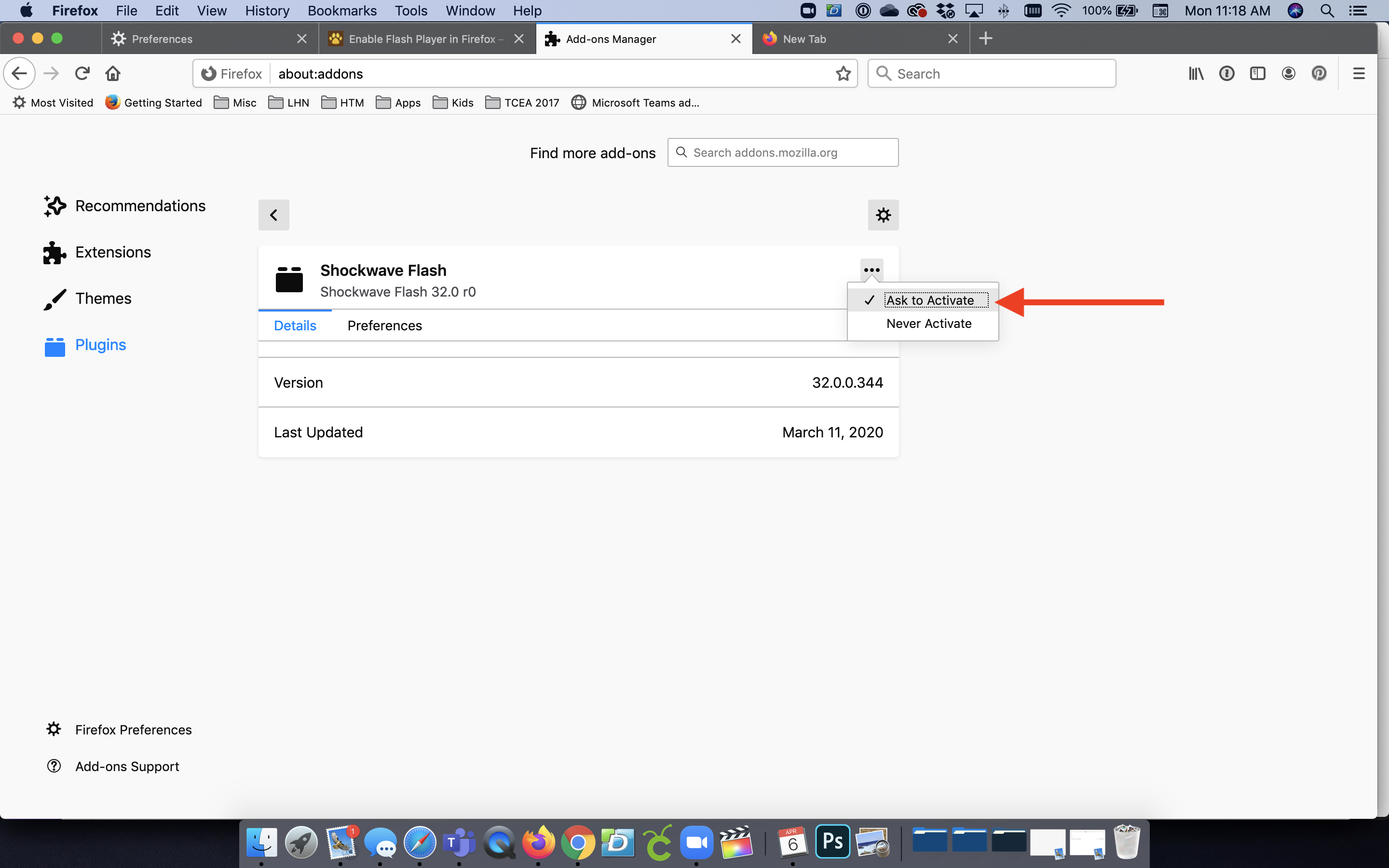1389x868 pixels.
Task: Open the Bookmarks menu
Action: pos(342,11)
